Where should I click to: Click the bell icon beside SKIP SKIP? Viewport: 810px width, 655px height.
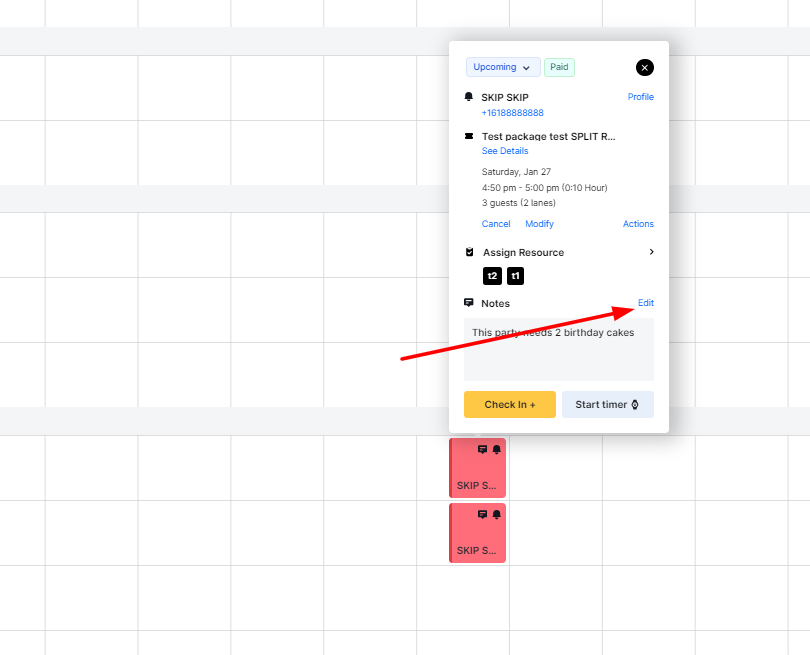coord(469,97)
